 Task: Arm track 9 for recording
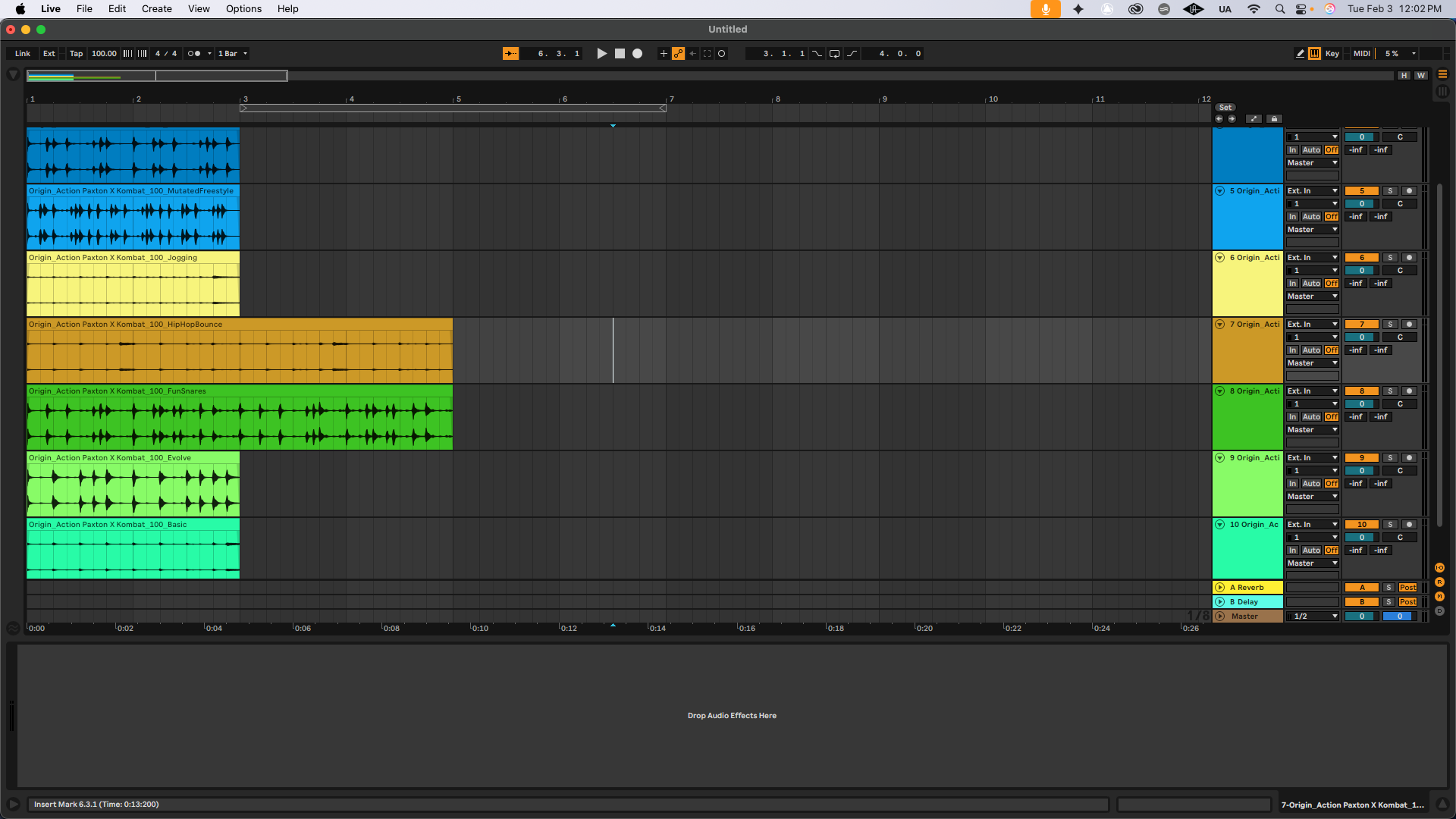click(1409, 458)
